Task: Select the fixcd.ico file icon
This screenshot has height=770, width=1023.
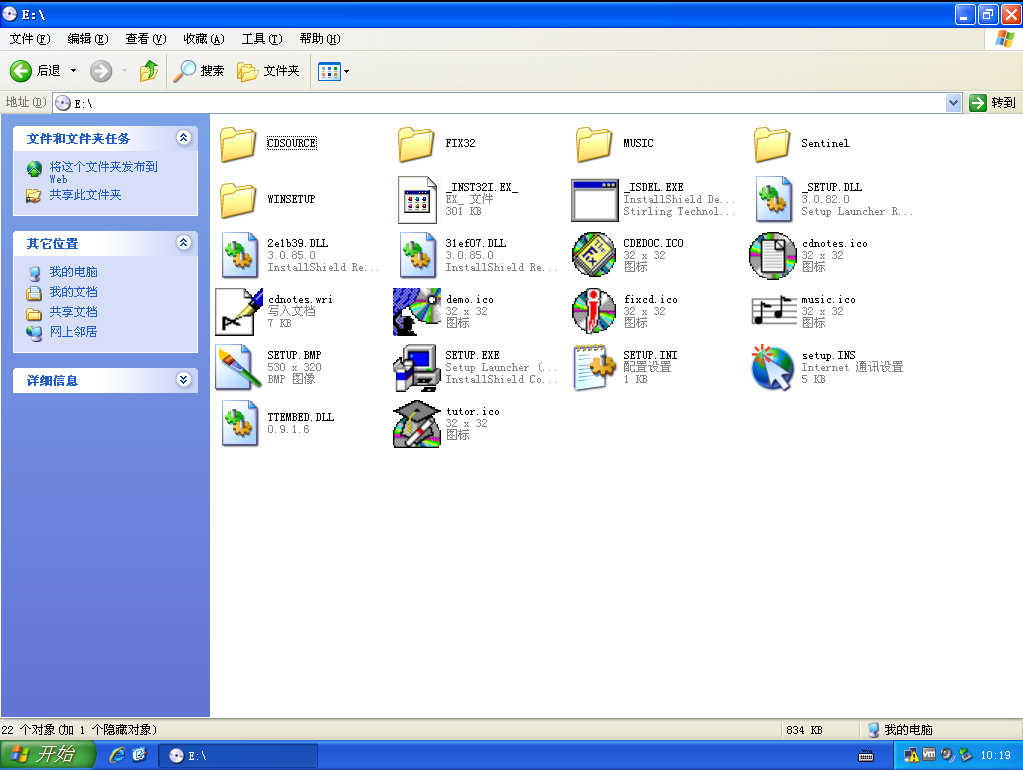Action: click(595, 311)
